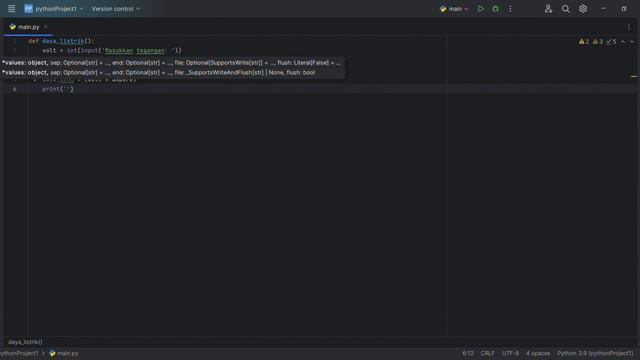Click the warnings count indicator
This screenshot has height=360, width=640.
click(584, 42)
